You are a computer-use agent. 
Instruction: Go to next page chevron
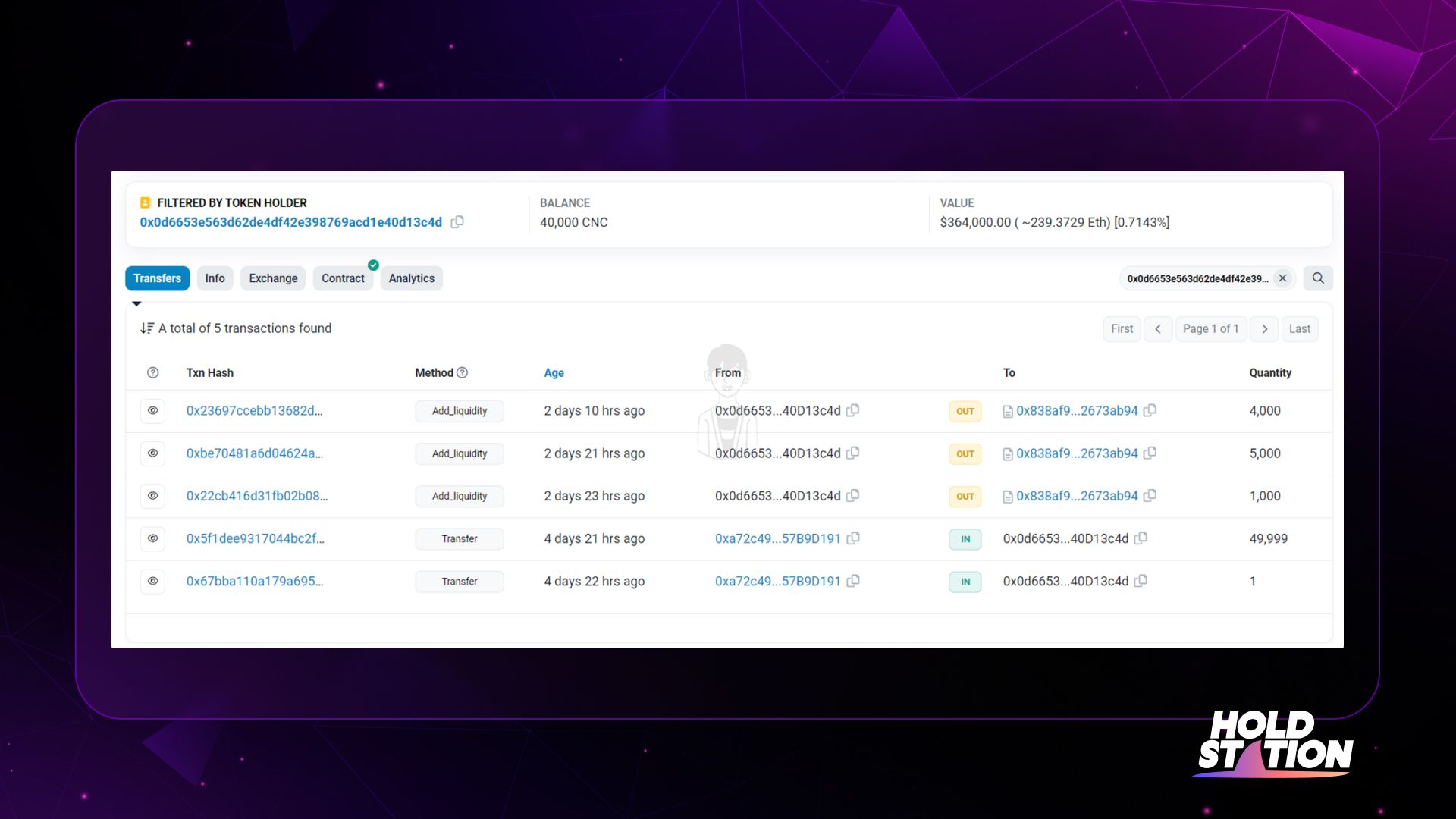tap(1264, 328)
